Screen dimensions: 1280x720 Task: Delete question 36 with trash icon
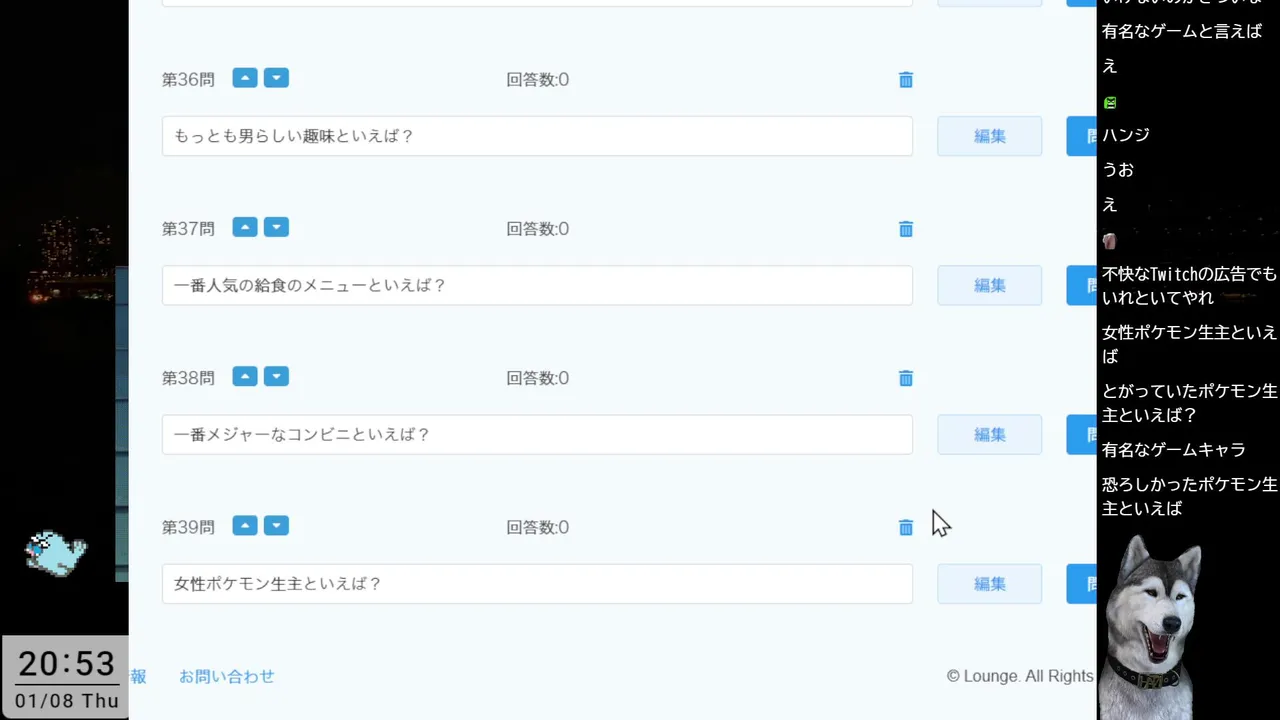(x=906, y=80)
